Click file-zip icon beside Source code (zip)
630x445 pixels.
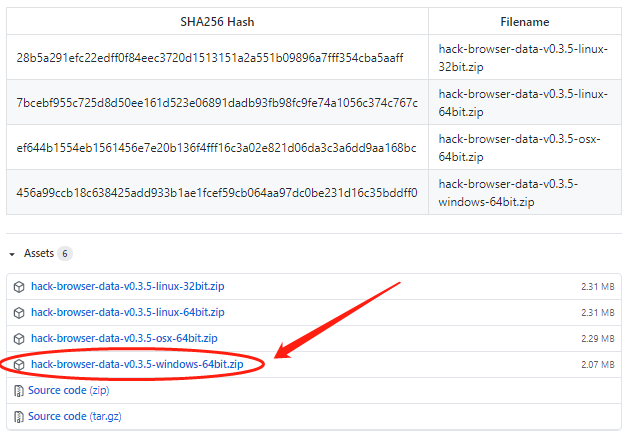[18, 390]
